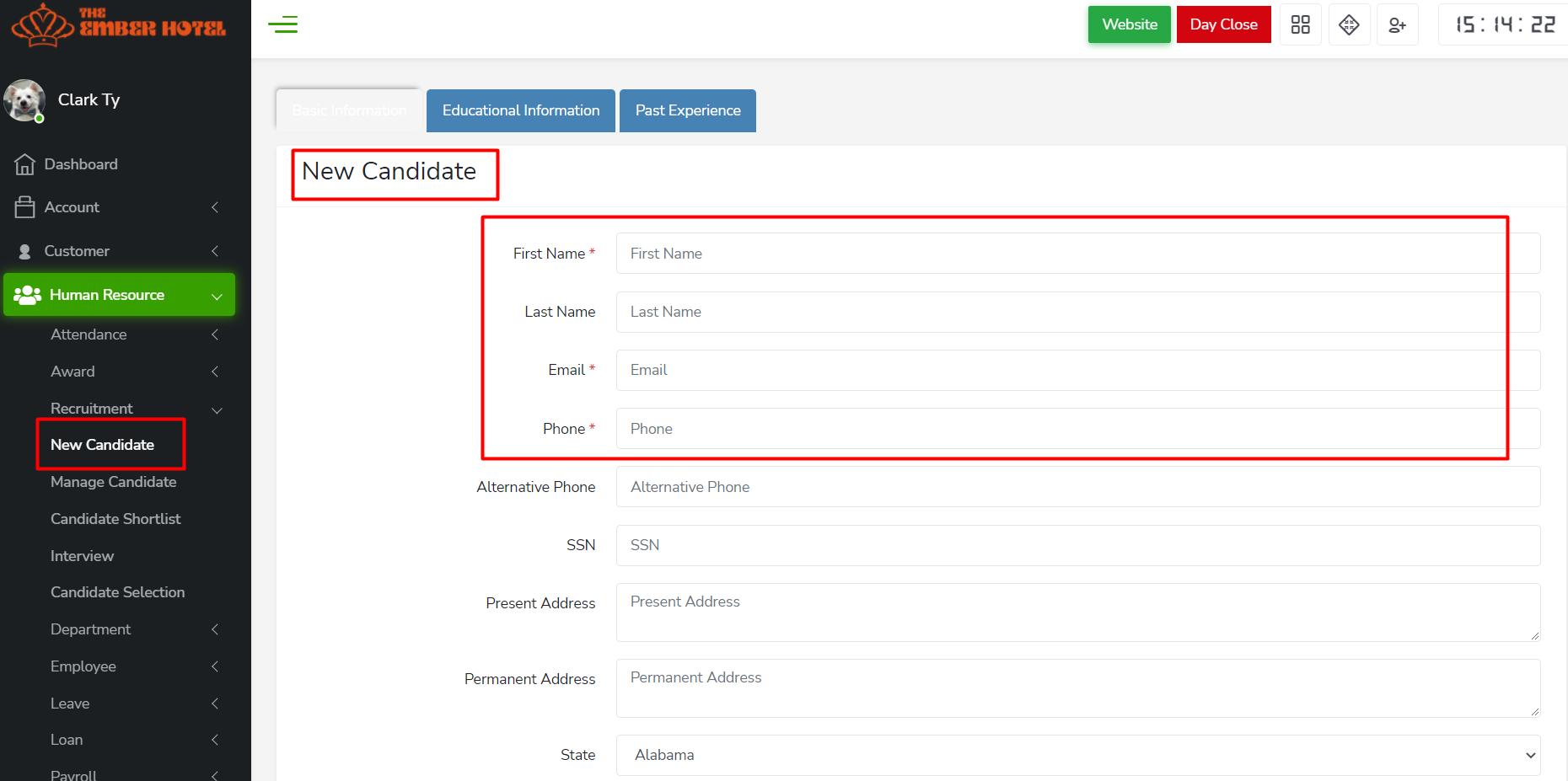
Task: Click the Account briefcase icon
Action: click(x=24, y=207)
